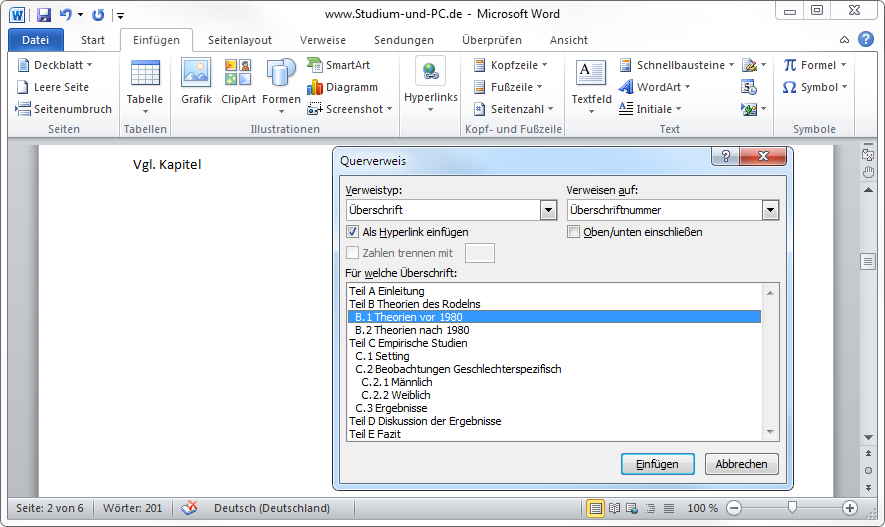Click the Zahlen trennen mit input field
The image size is (885, 527).
[x=480, y=253]
